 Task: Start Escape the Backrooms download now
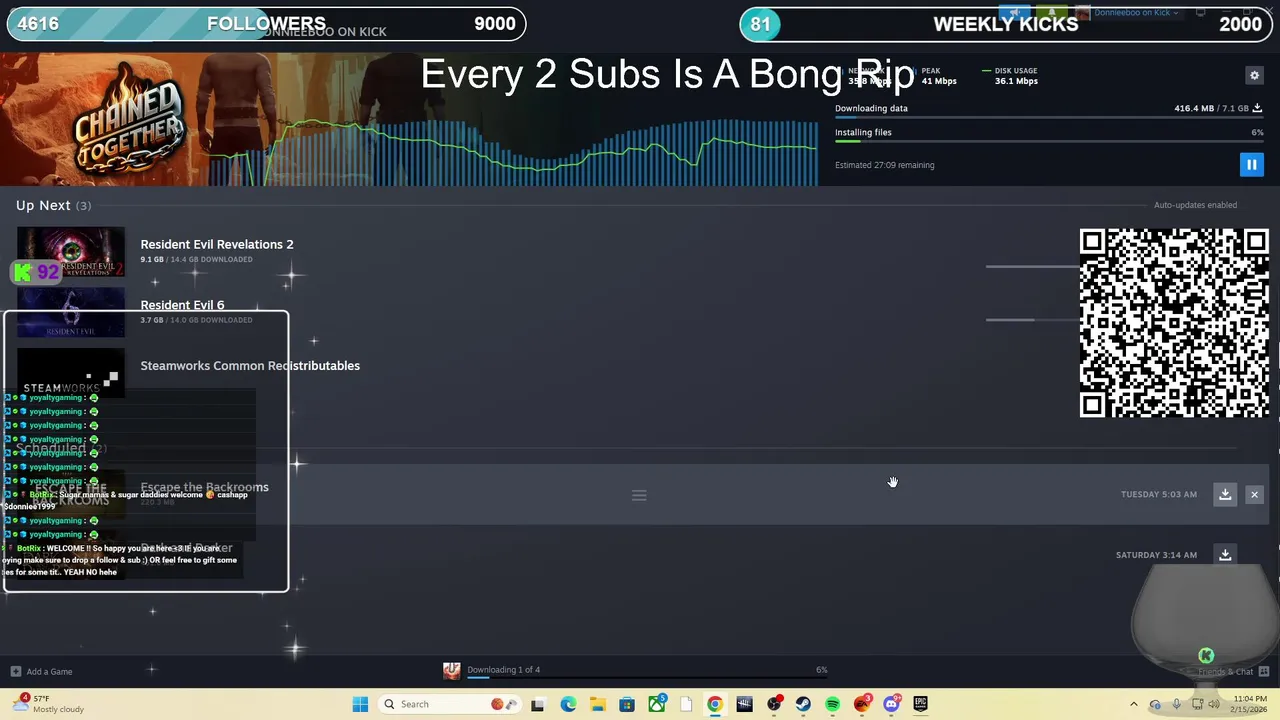(1225, 494)
